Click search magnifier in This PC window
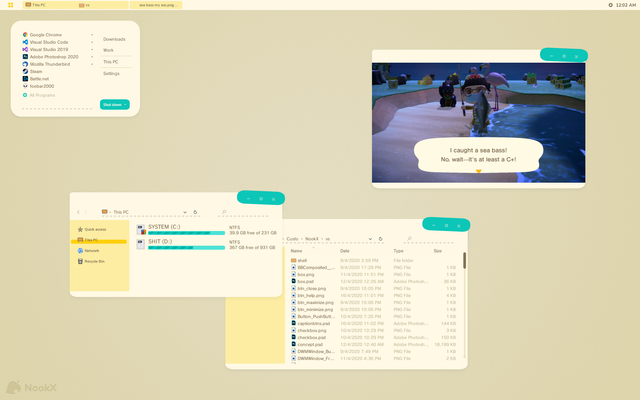640x400 pixels. point(224,212)
